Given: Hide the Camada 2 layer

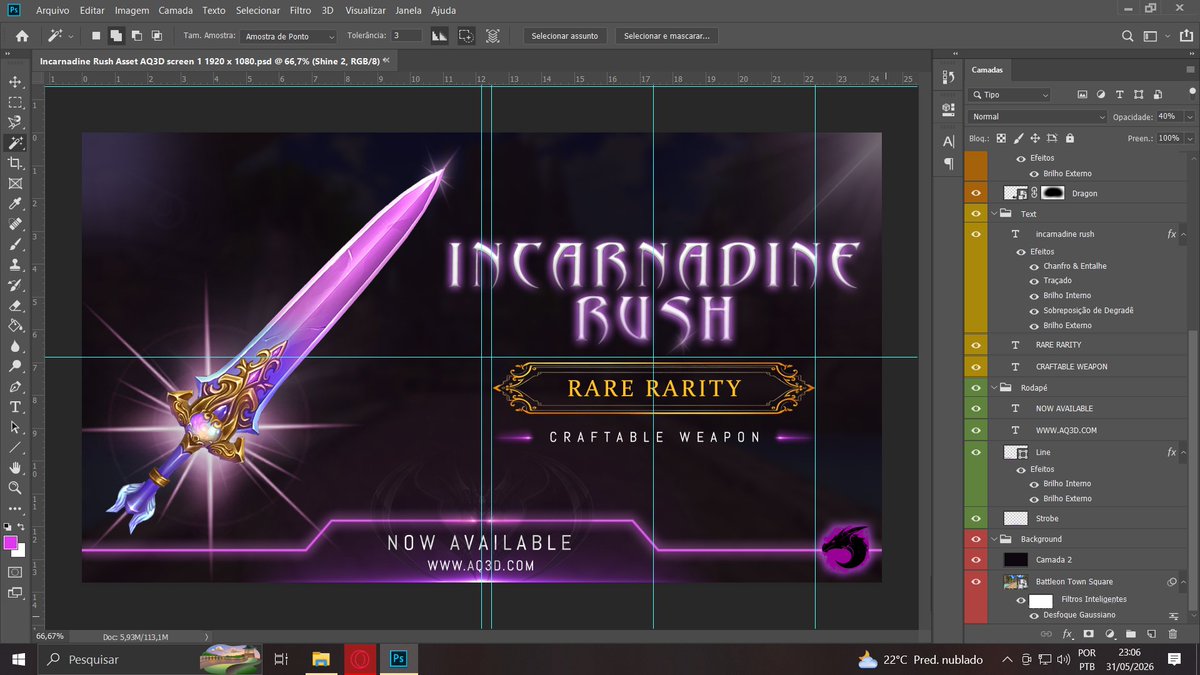Looking at the screenshot, I should coord(976,559).
